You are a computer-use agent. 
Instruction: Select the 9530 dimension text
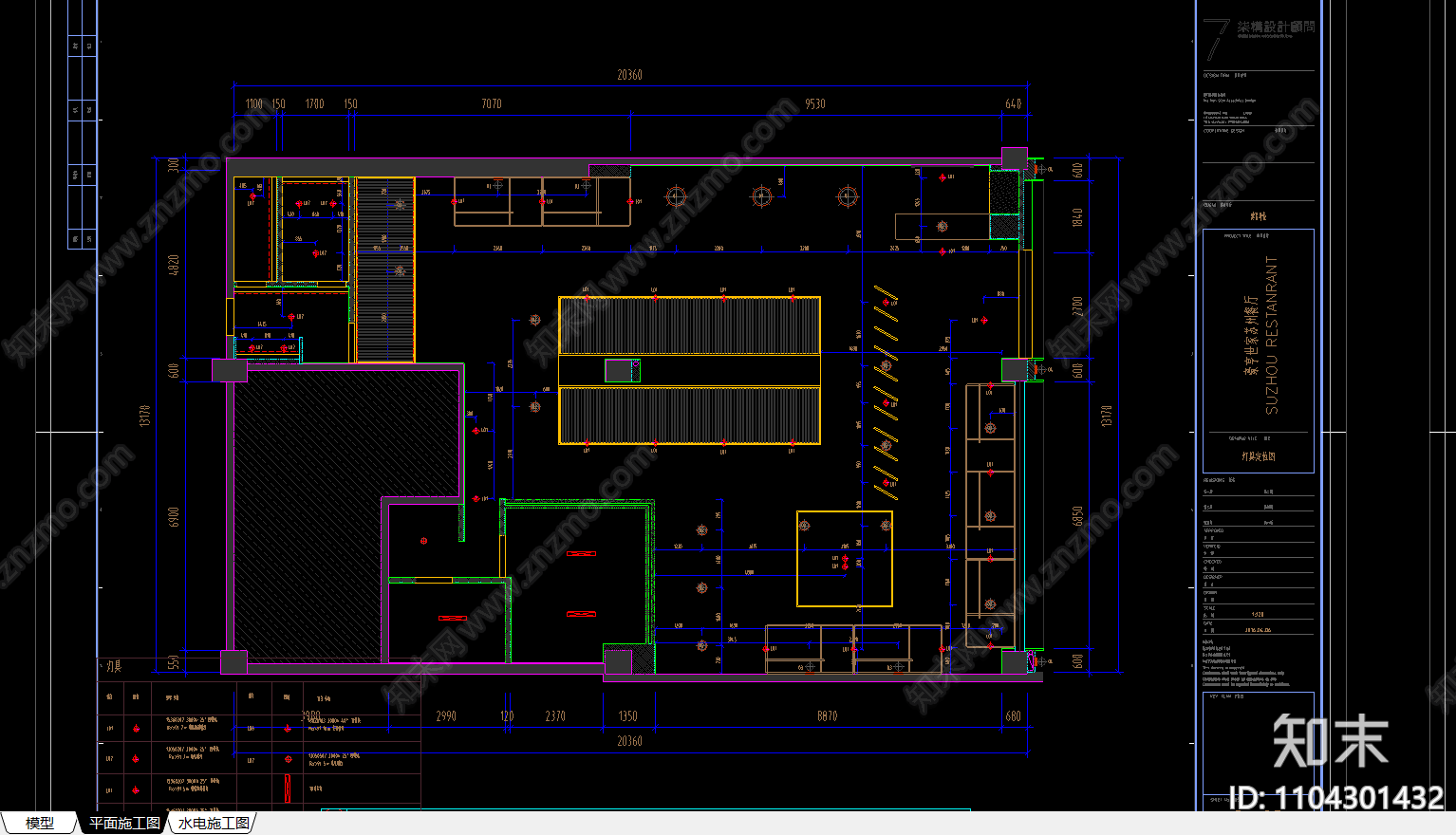815,103
